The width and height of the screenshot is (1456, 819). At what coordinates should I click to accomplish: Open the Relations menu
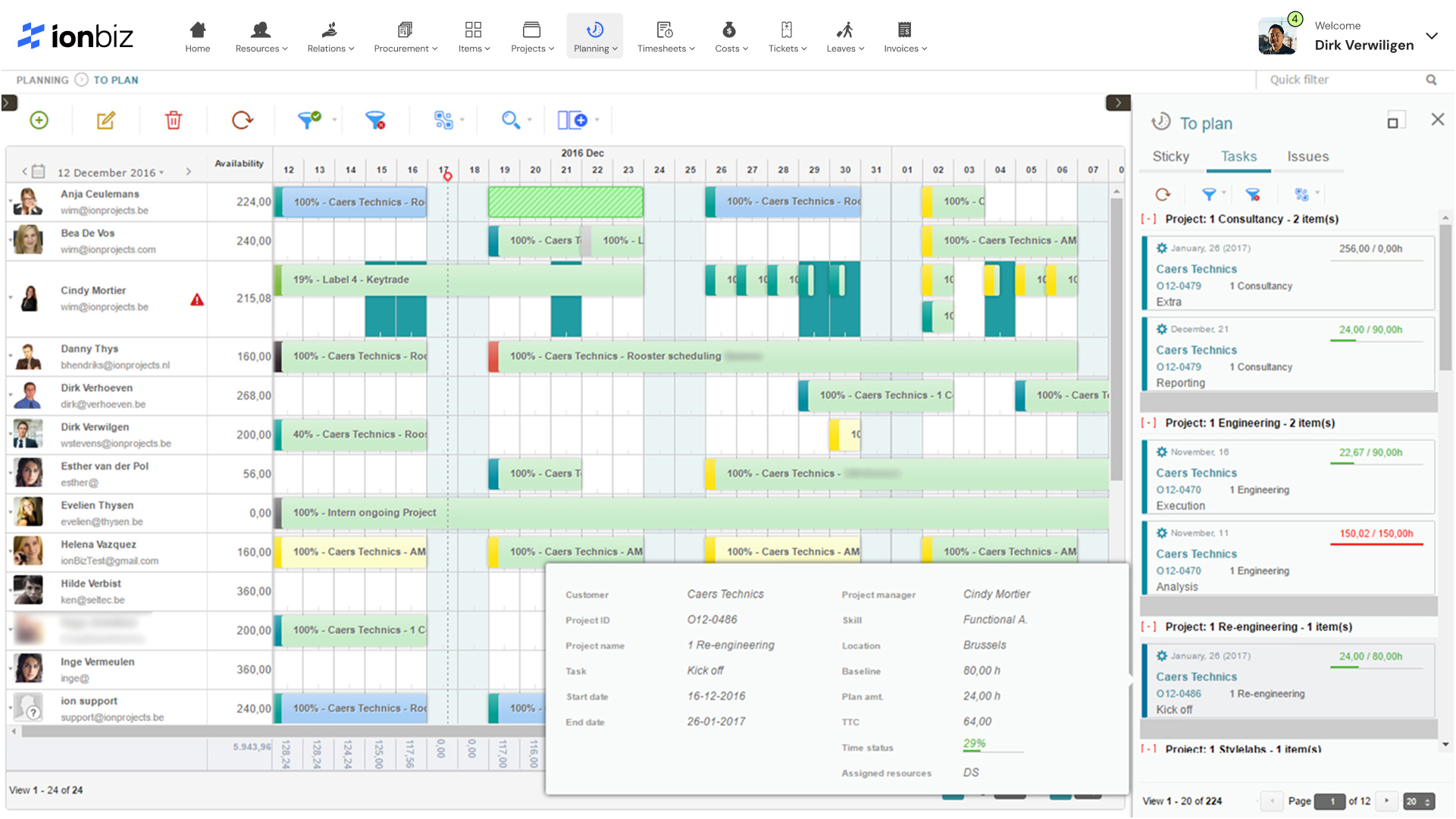(x=330, y=36)
